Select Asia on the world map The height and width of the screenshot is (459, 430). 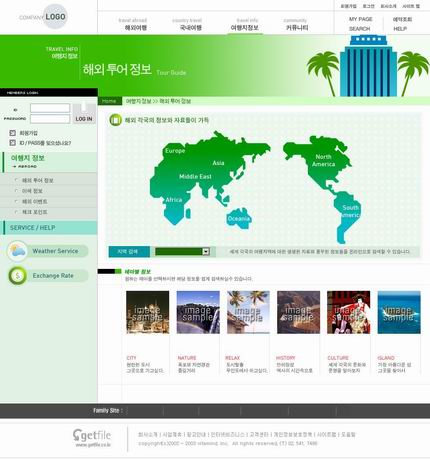point(218,163)
